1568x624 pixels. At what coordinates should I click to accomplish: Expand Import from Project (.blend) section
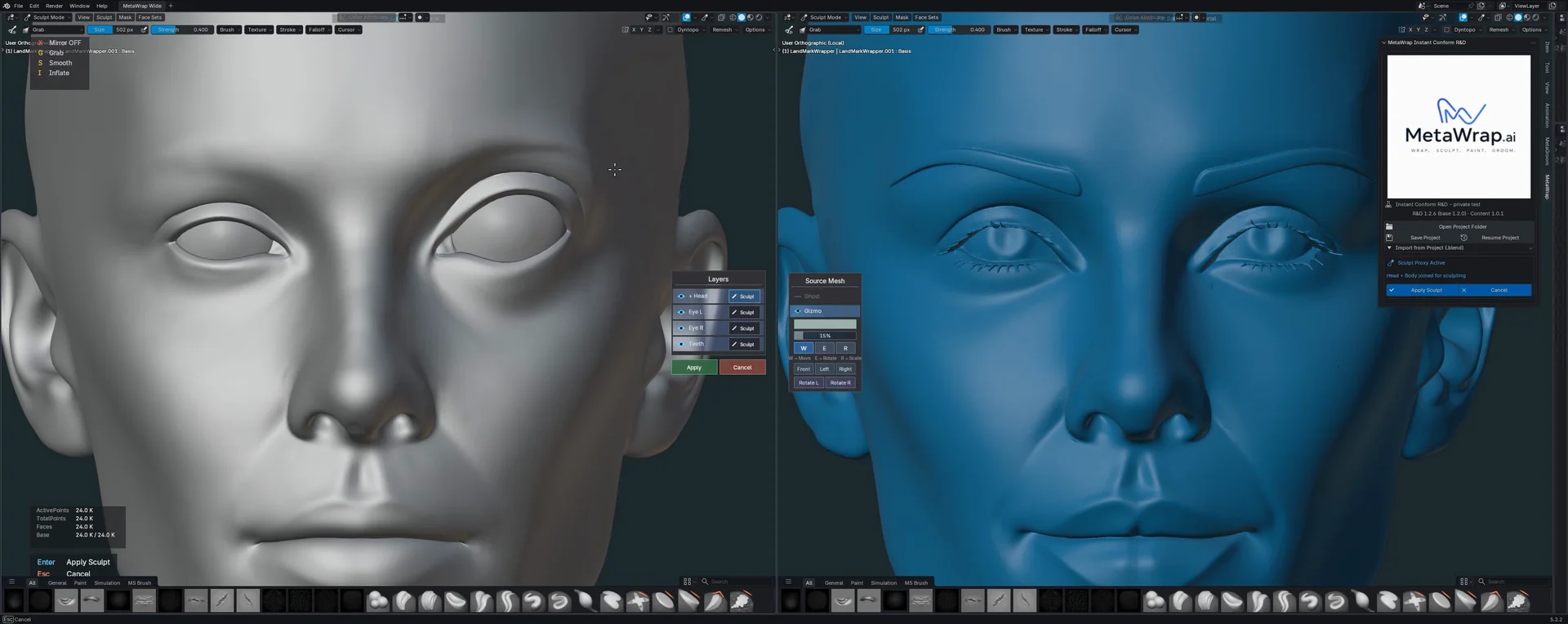(1459, 247)
